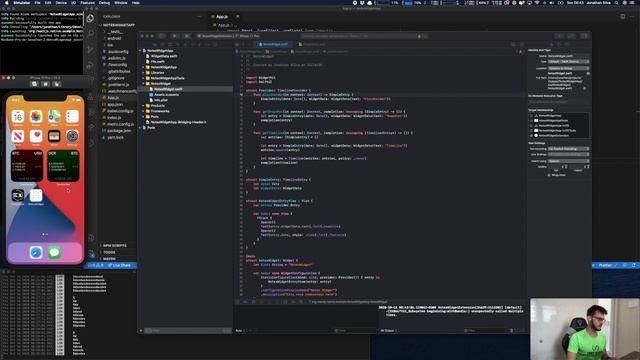Open Photos app on iPhone simulator
The height and width of the screenshot is (360, 640).
(36, 117)
